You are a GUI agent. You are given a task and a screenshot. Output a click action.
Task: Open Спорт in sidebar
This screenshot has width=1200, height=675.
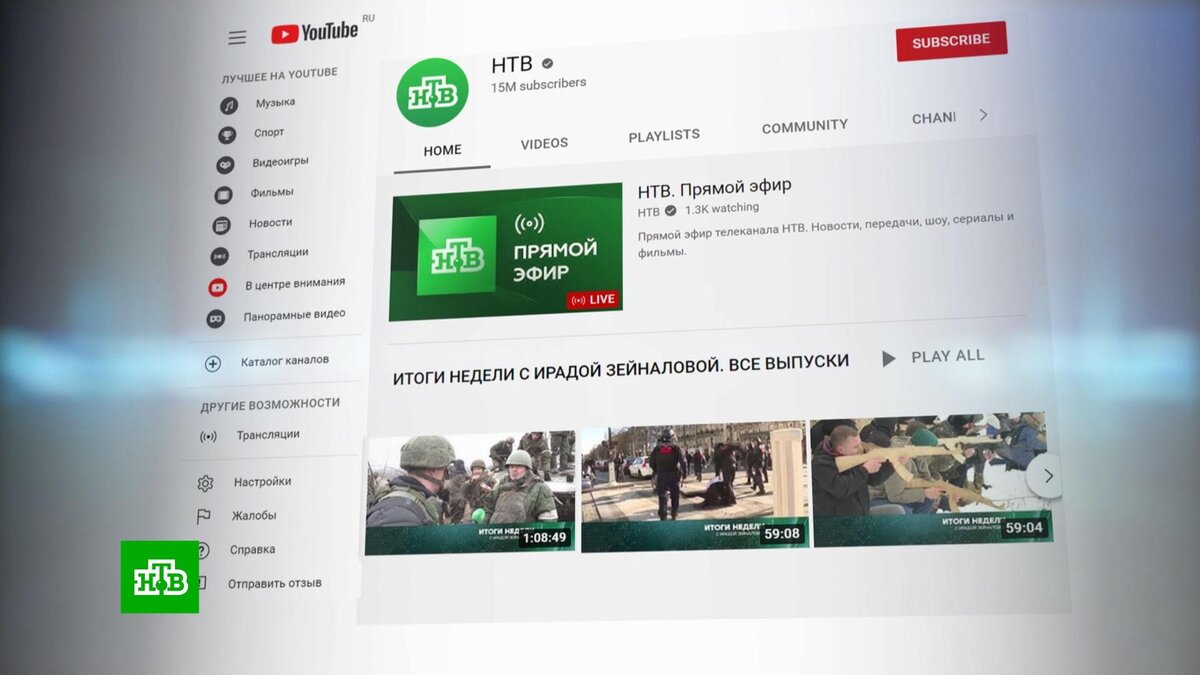coord(269,133)
